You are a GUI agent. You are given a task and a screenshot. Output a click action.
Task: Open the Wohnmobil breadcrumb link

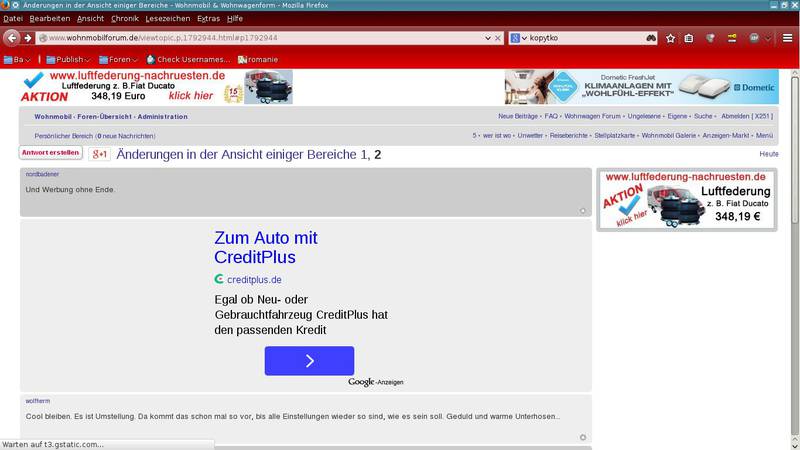point(53,117)
